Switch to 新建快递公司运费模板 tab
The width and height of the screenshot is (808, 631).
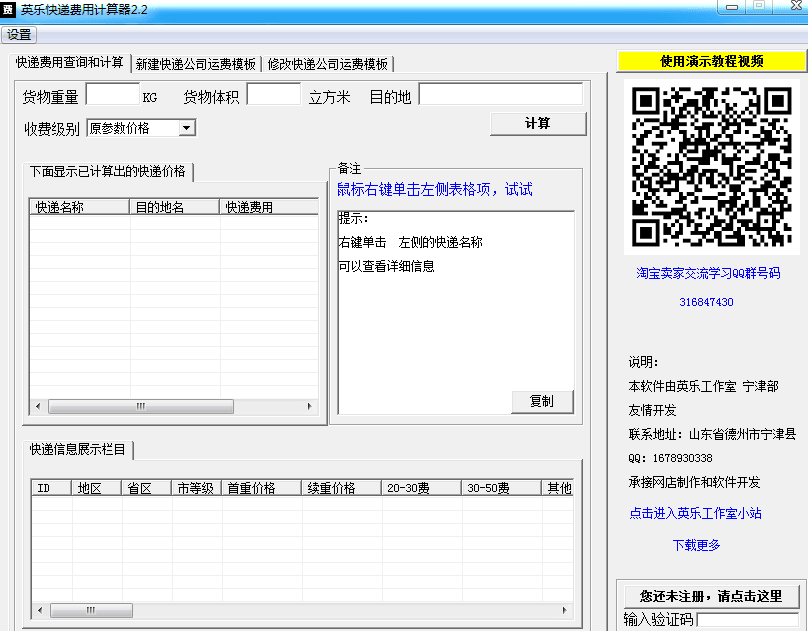click(196, 64)
